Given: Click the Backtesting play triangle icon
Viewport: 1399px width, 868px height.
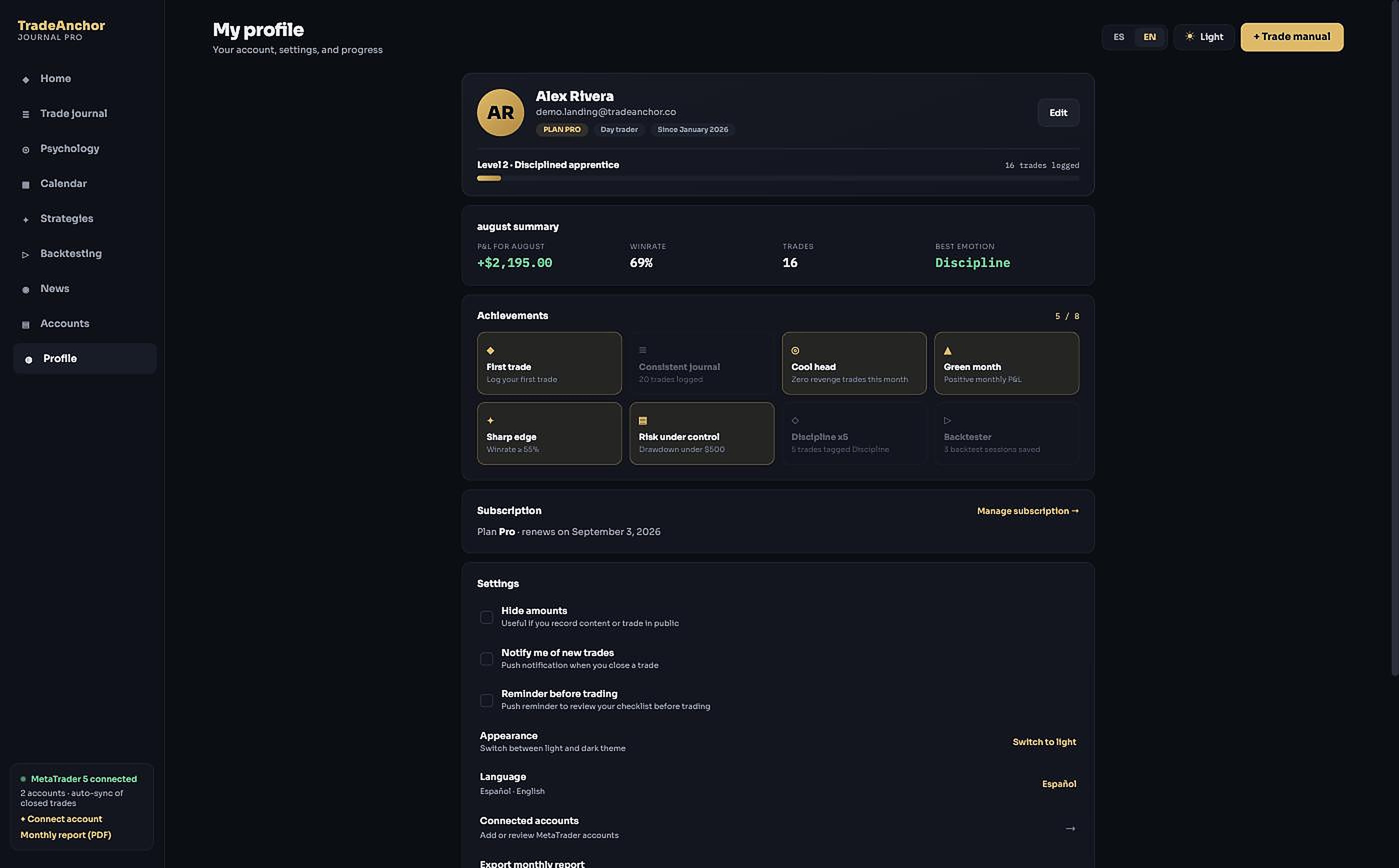Looking at the screenshot, I should 25,254.
